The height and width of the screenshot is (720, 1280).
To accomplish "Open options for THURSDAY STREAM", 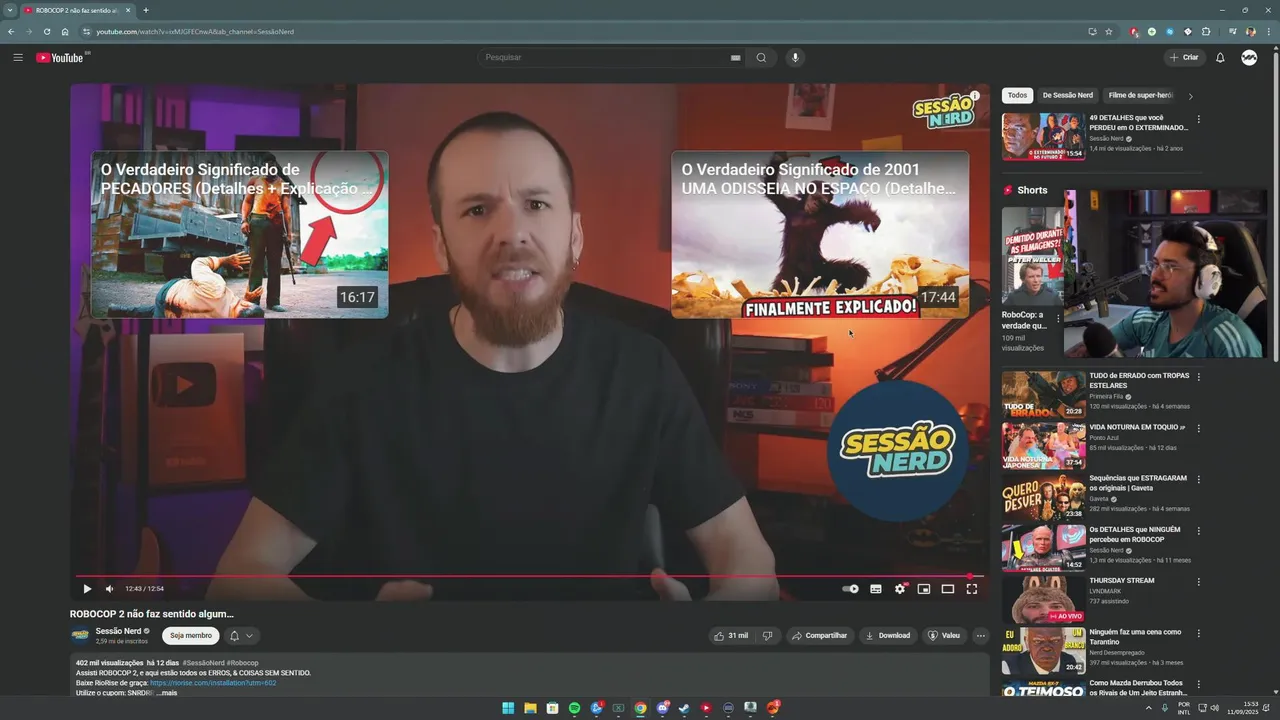I will pos(1198,582).
